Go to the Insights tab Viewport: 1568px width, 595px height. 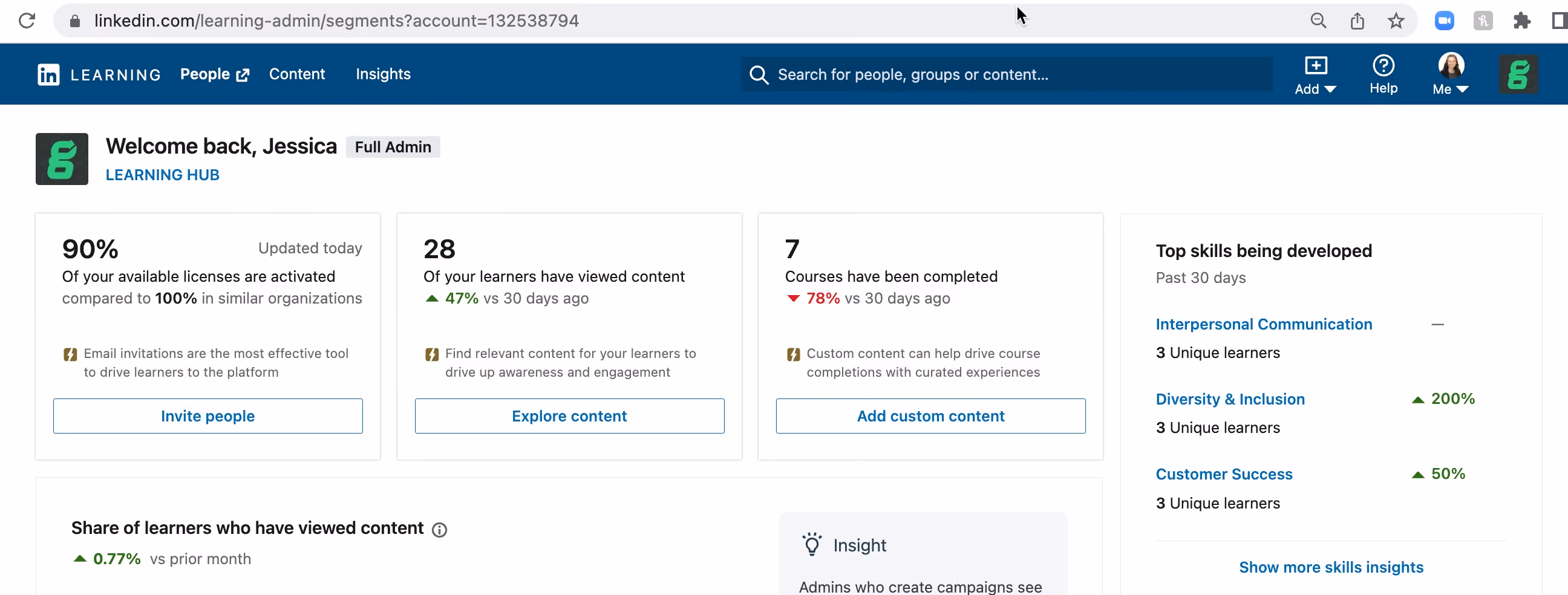pyautogui.click(x=383, y=74)
